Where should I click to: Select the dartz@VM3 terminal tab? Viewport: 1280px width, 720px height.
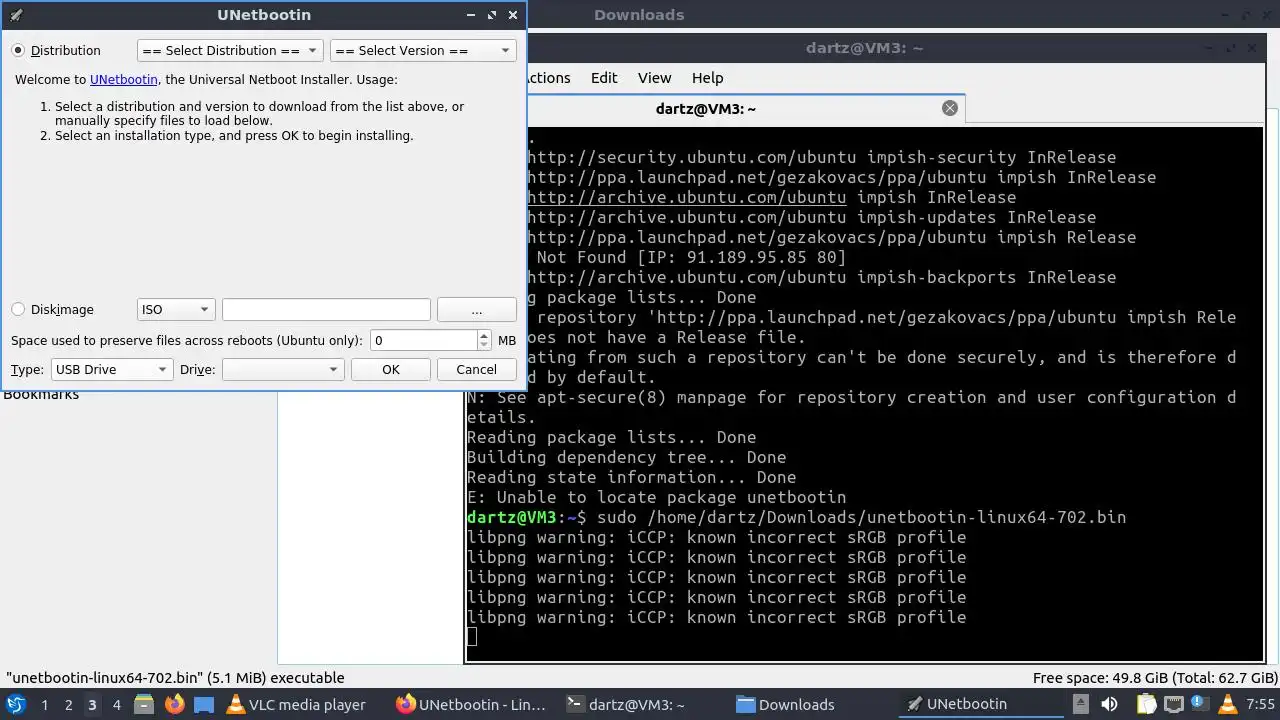click(x=706, y=108)
